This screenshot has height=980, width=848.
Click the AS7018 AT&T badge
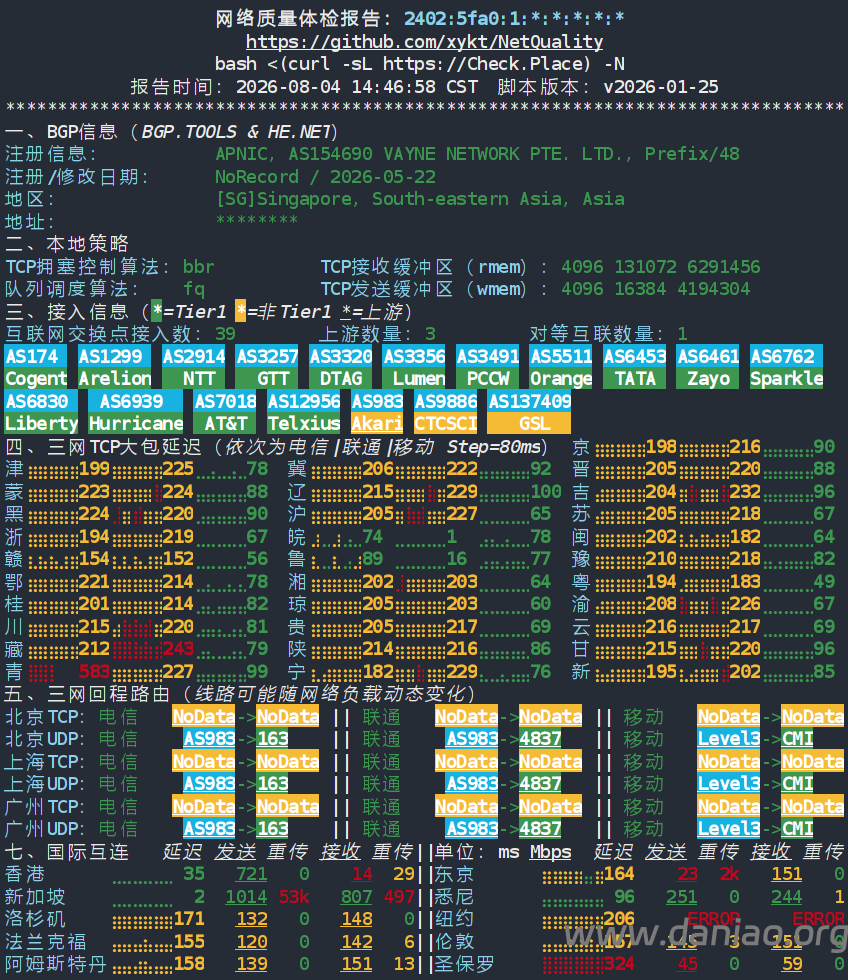(225, 412)
